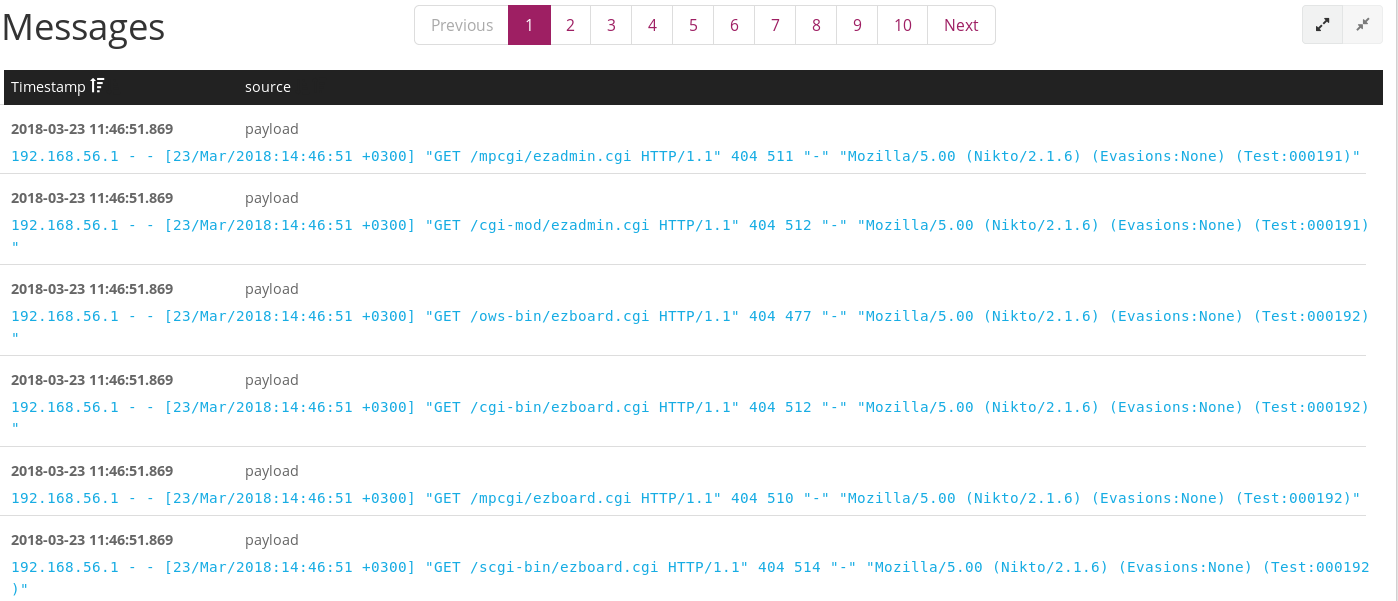
Task: Click the Previous page button
Action: pyautogui.click(x=462, y=25)
